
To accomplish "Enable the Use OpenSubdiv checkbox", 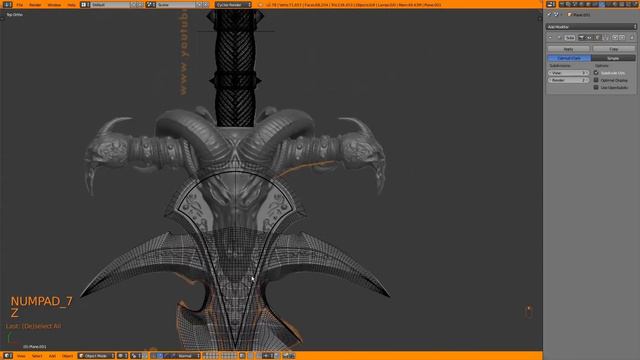I will click(596, 87).
